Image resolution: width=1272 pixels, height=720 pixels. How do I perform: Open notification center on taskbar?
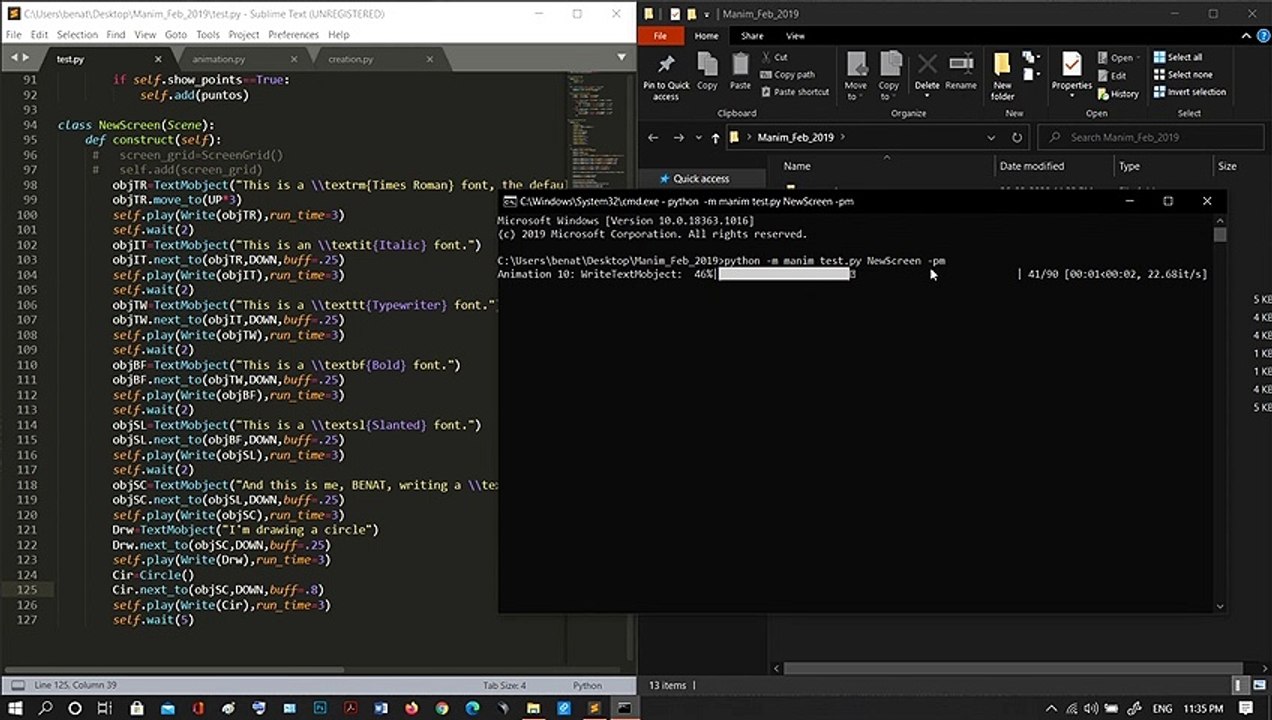[x=1244, y=708]
